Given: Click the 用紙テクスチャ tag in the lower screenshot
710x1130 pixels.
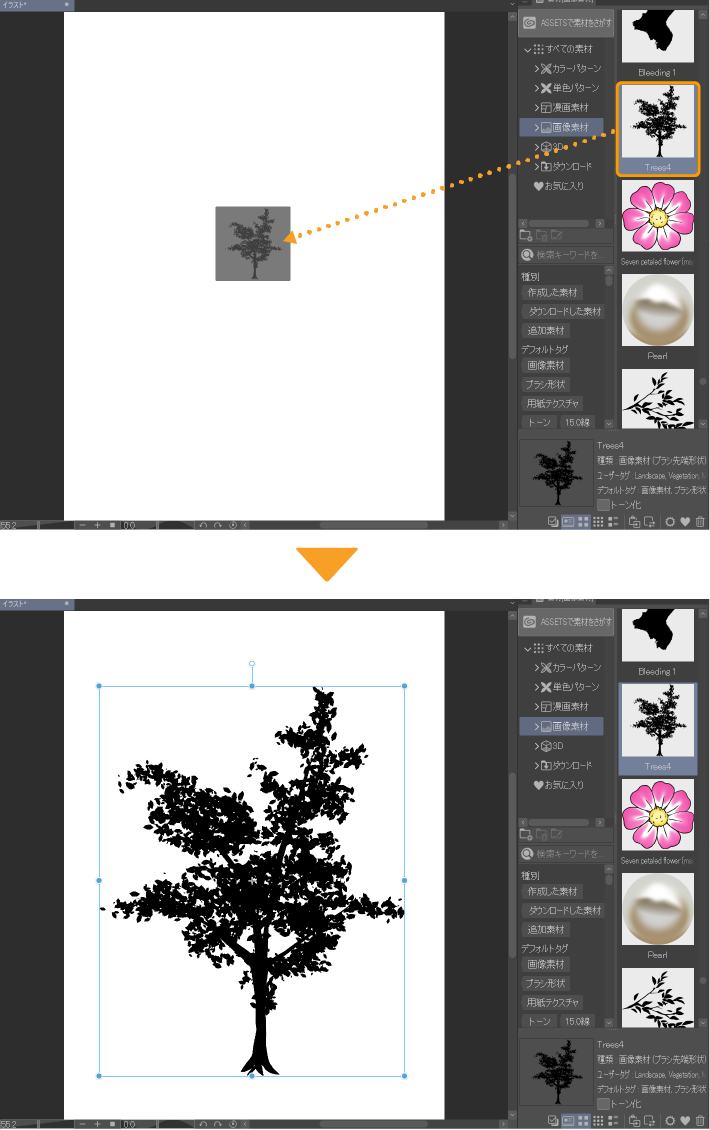Looking at the screenshot, I should pyautogui.click(x=552, y=1002).
